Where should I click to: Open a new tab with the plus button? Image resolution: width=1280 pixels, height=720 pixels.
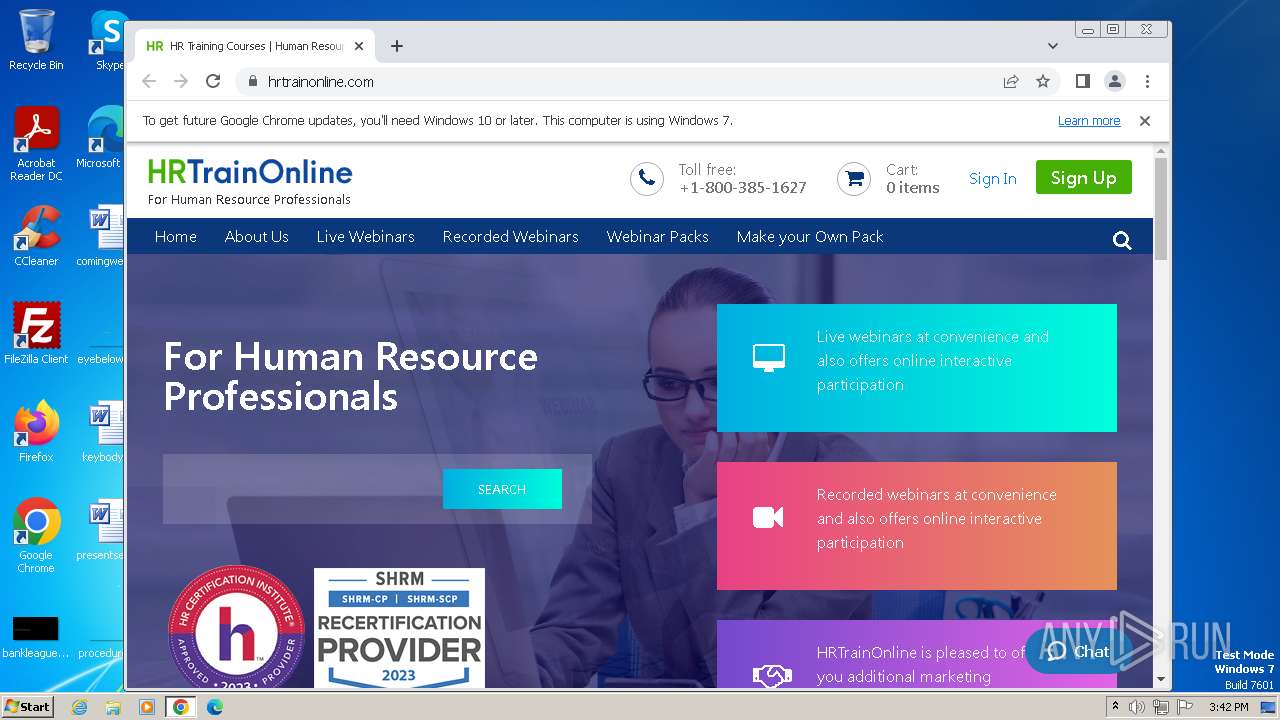point(397,46)
